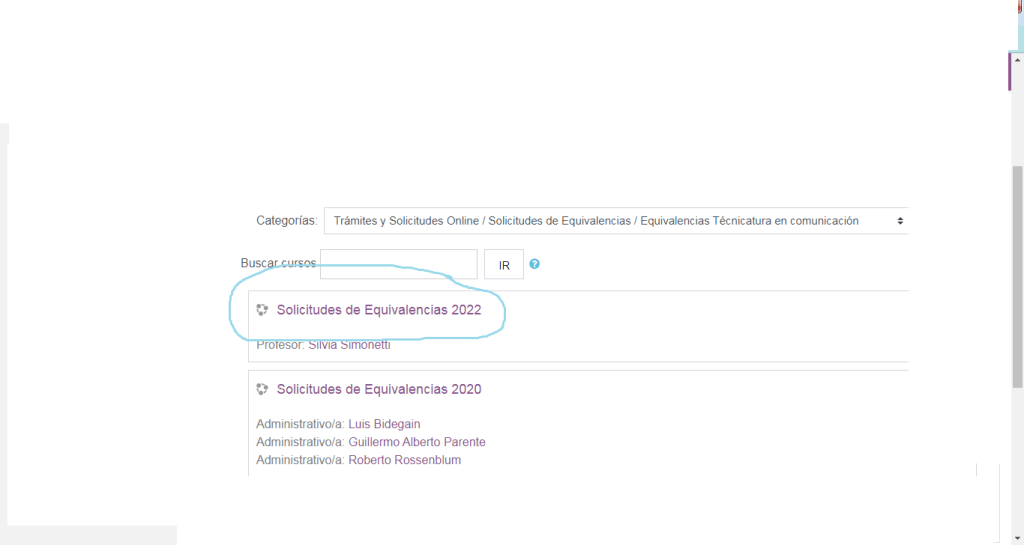Click the Categorías label text
This screenshot has width=1024, height=545.
coord(286,221)
